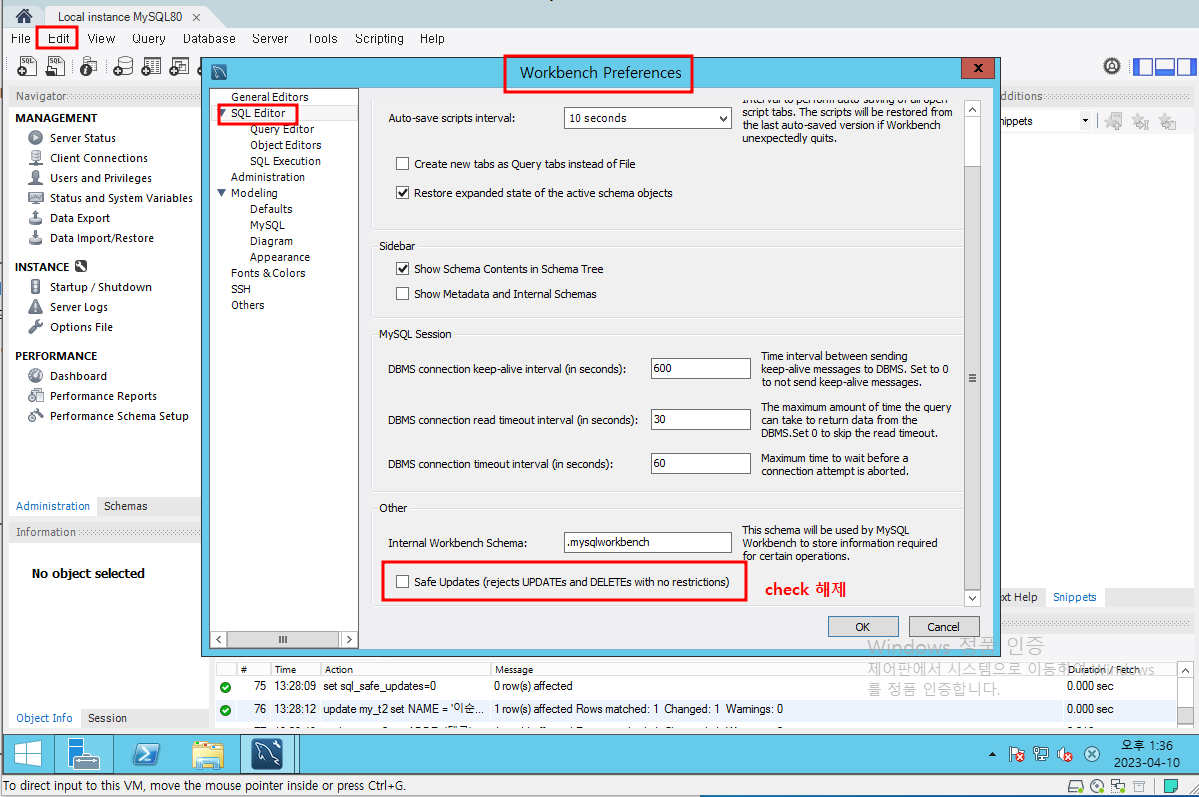Screen dimensions: 1199x797
Task: Enable Show Metadata and Internal Schemas
Action: tap(403, 293)
